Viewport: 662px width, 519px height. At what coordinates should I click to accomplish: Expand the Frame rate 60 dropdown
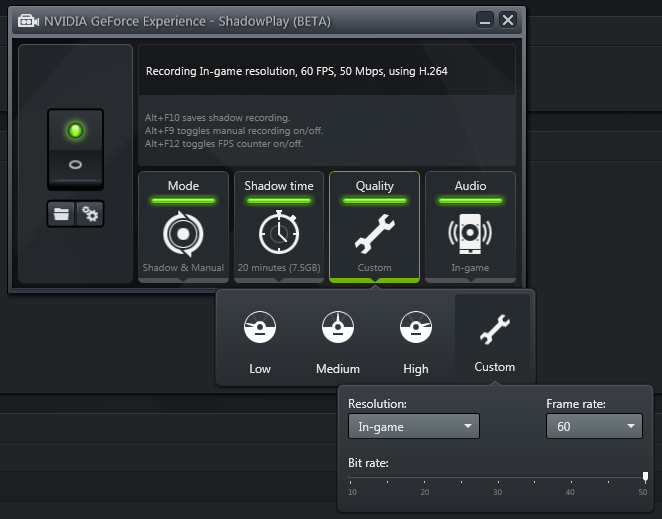pyautogui.click(x=594, y=426)
